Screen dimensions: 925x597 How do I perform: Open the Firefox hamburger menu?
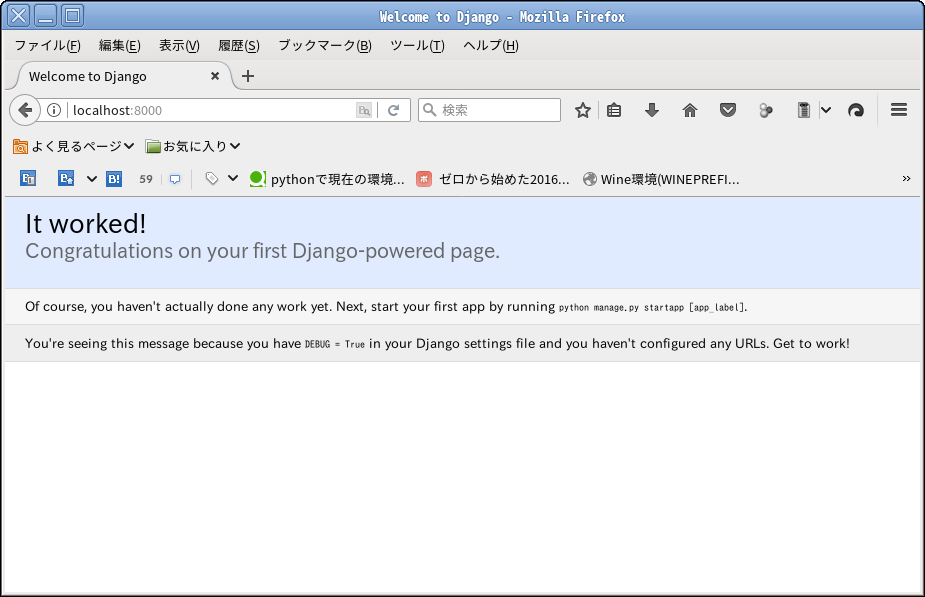tap(899, 110)
